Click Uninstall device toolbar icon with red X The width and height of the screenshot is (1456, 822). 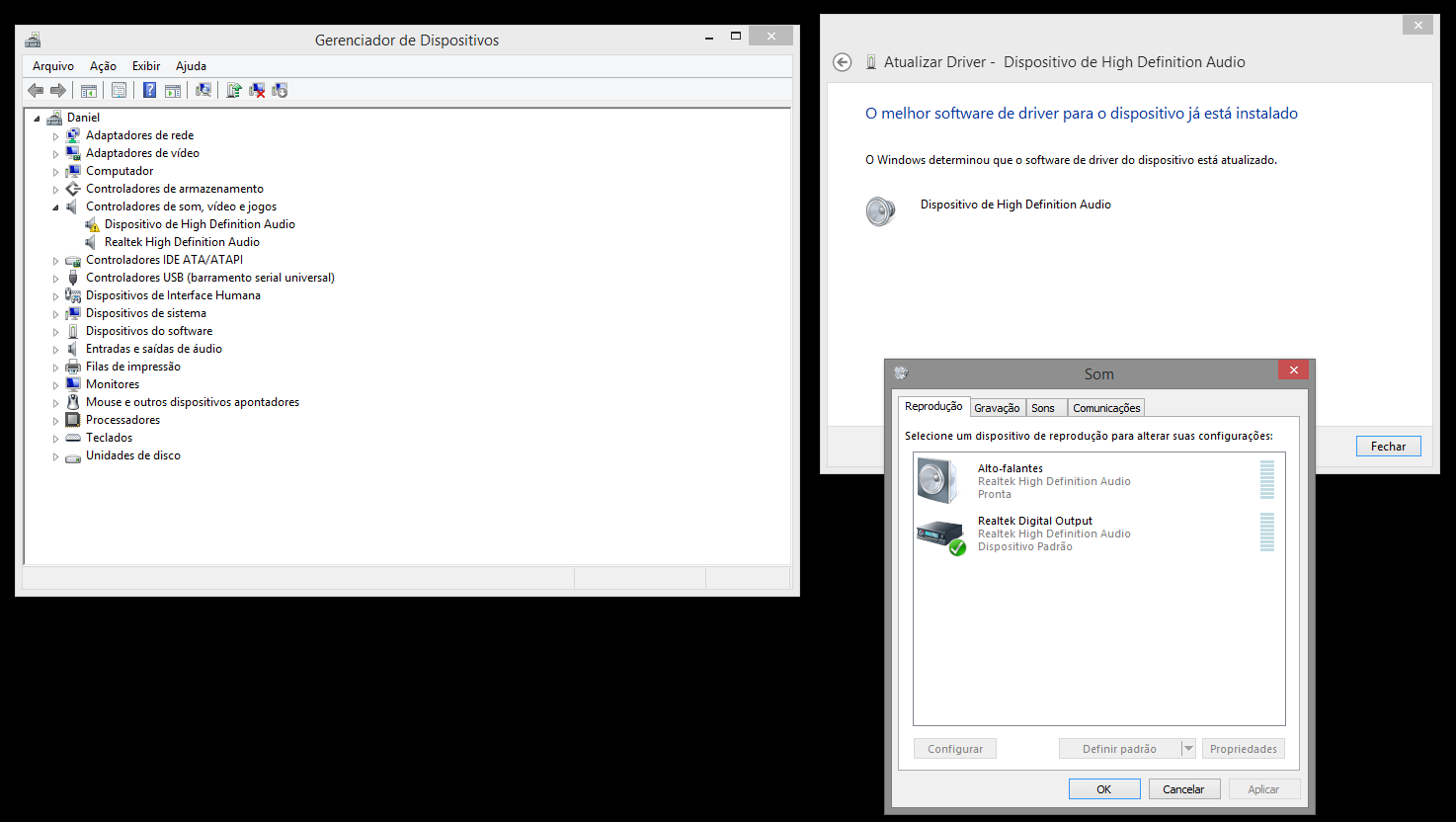257,90
